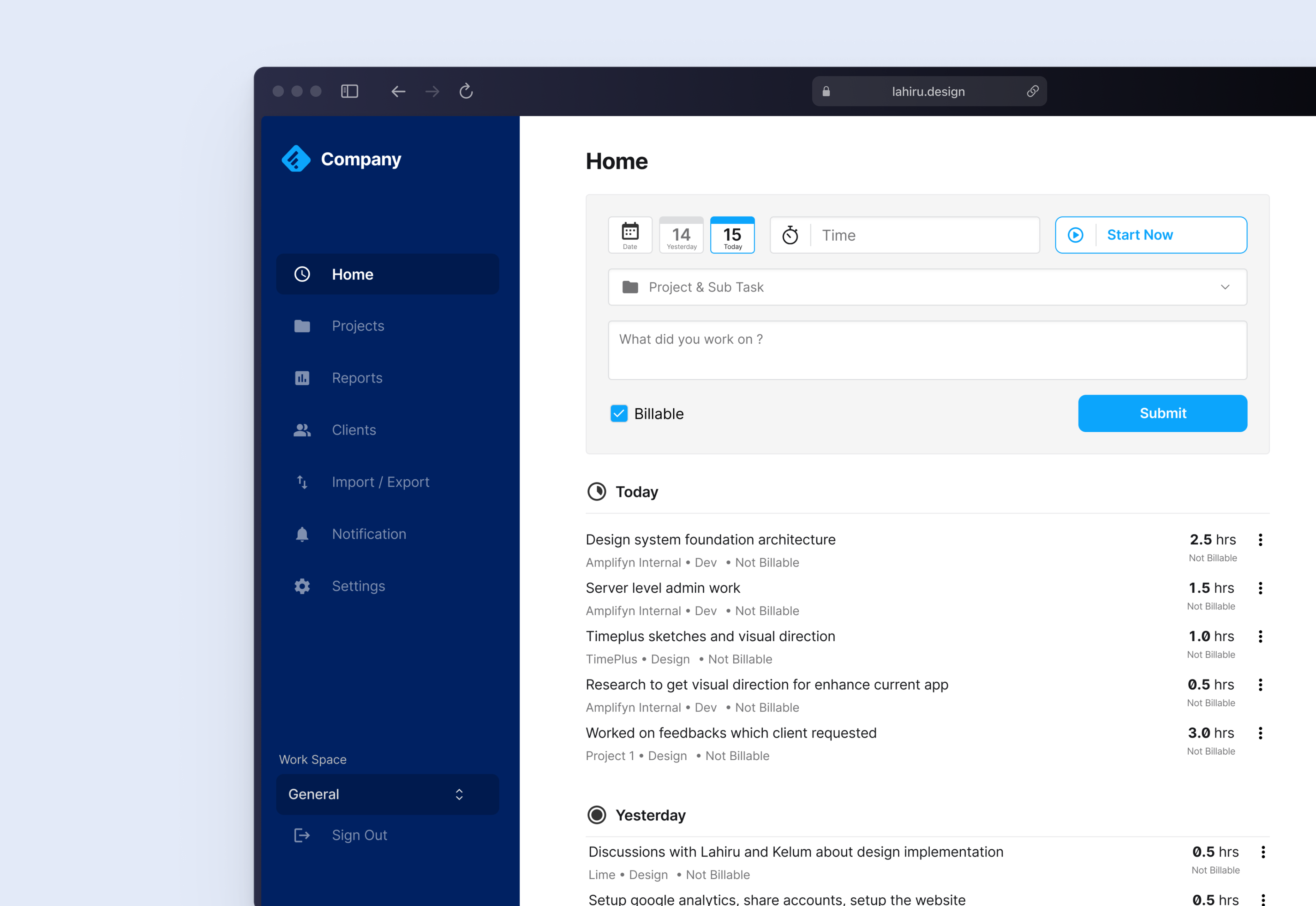Click the Import / Export arrows icon

(x=302, y=482)
